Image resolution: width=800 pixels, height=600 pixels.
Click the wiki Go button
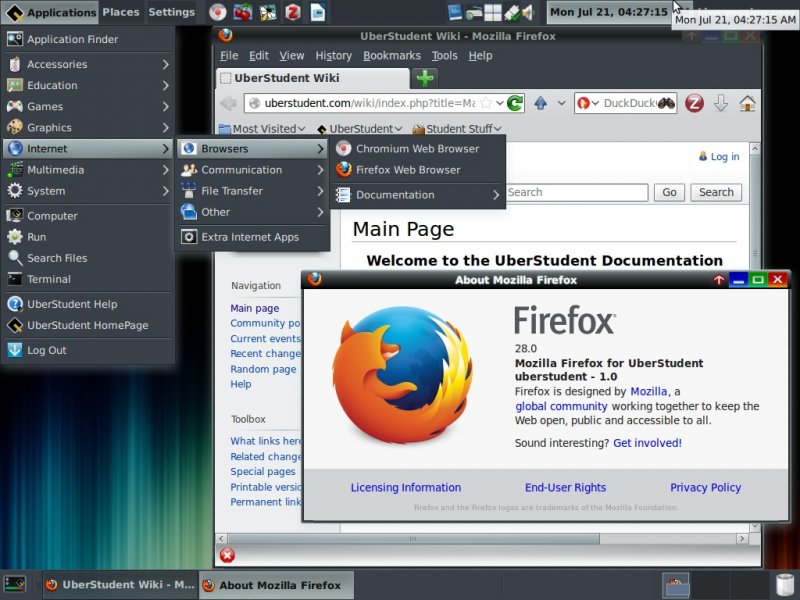669,192
